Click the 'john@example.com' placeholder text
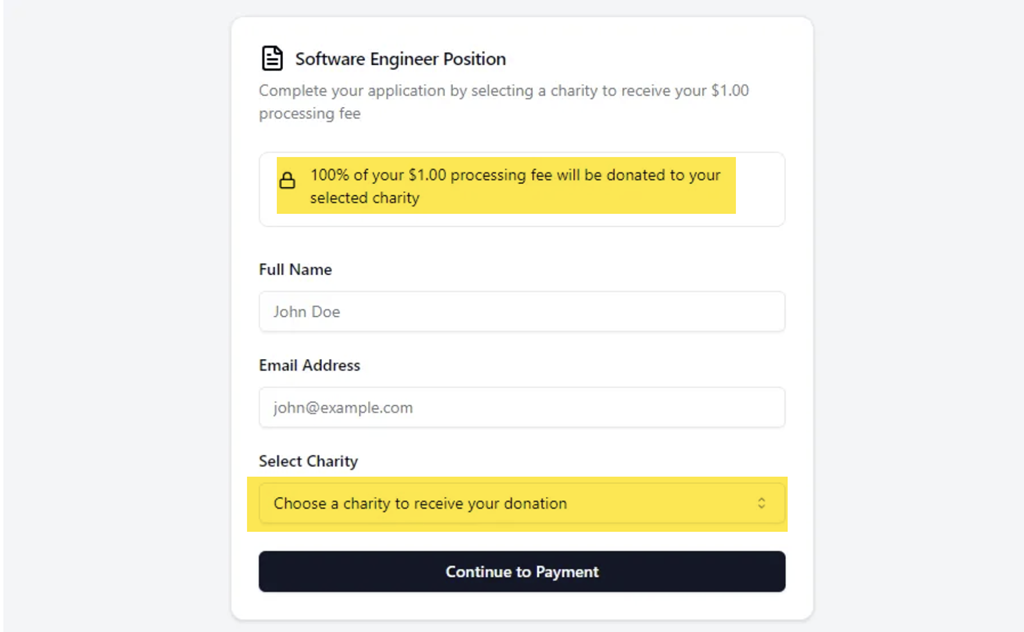Screen dimensions: 1024x632 coord(343,408)
